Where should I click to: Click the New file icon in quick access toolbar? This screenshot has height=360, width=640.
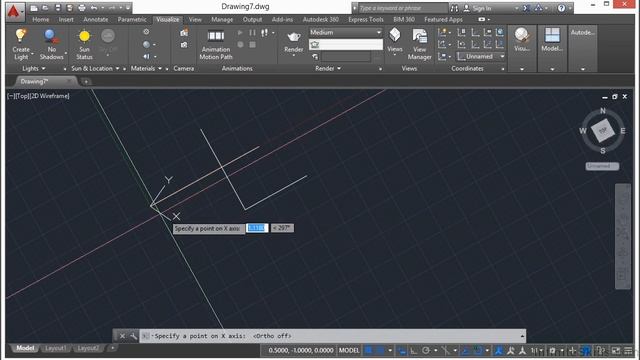point(34,8)
